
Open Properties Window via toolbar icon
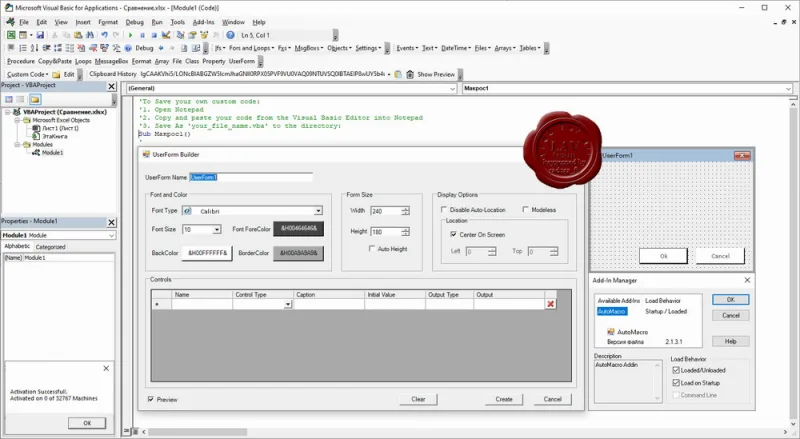(x=192, y=35)
